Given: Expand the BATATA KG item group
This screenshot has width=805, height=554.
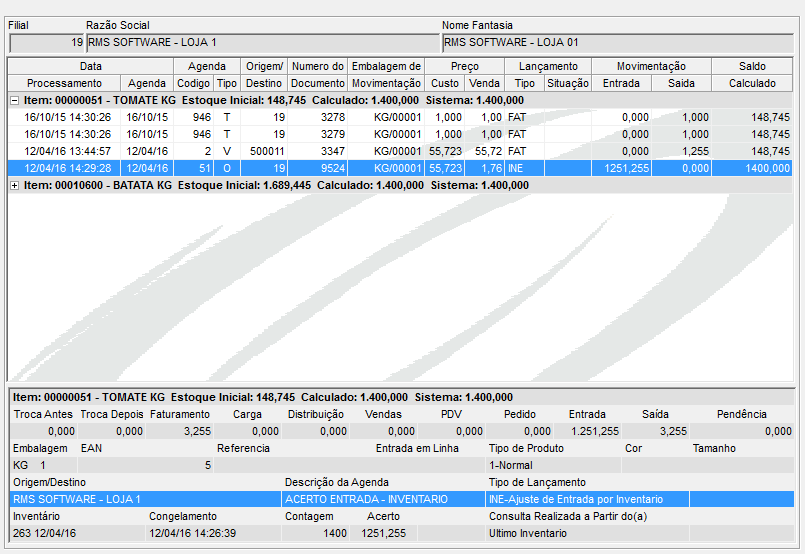Looking at the screenshot, I should (x=15, y=186).
